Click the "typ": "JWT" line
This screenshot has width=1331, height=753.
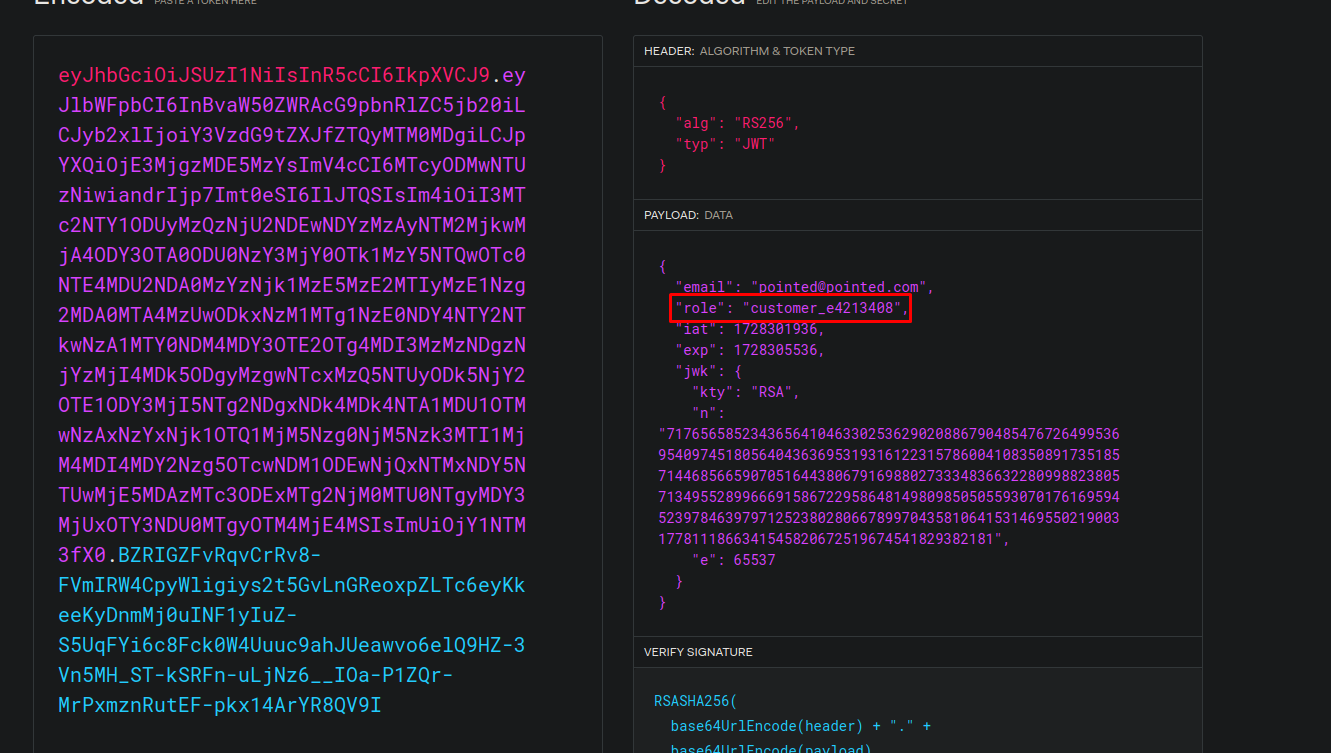[725, 144]
